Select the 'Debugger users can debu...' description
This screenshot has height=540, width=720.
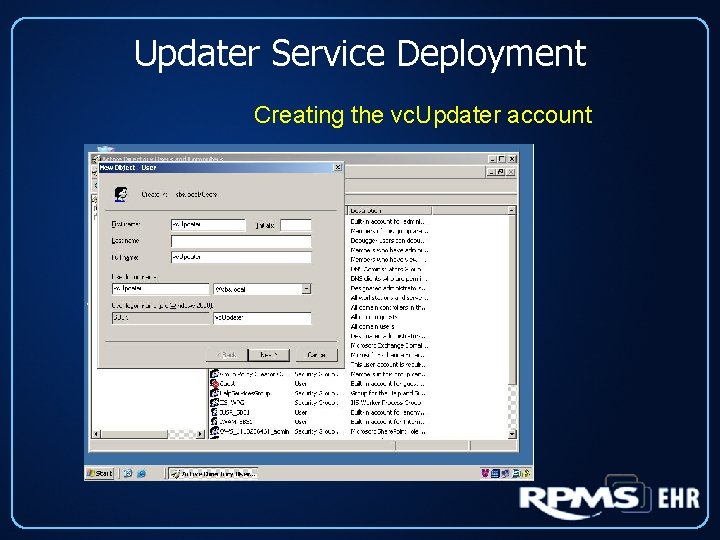[x=388, y=241]
